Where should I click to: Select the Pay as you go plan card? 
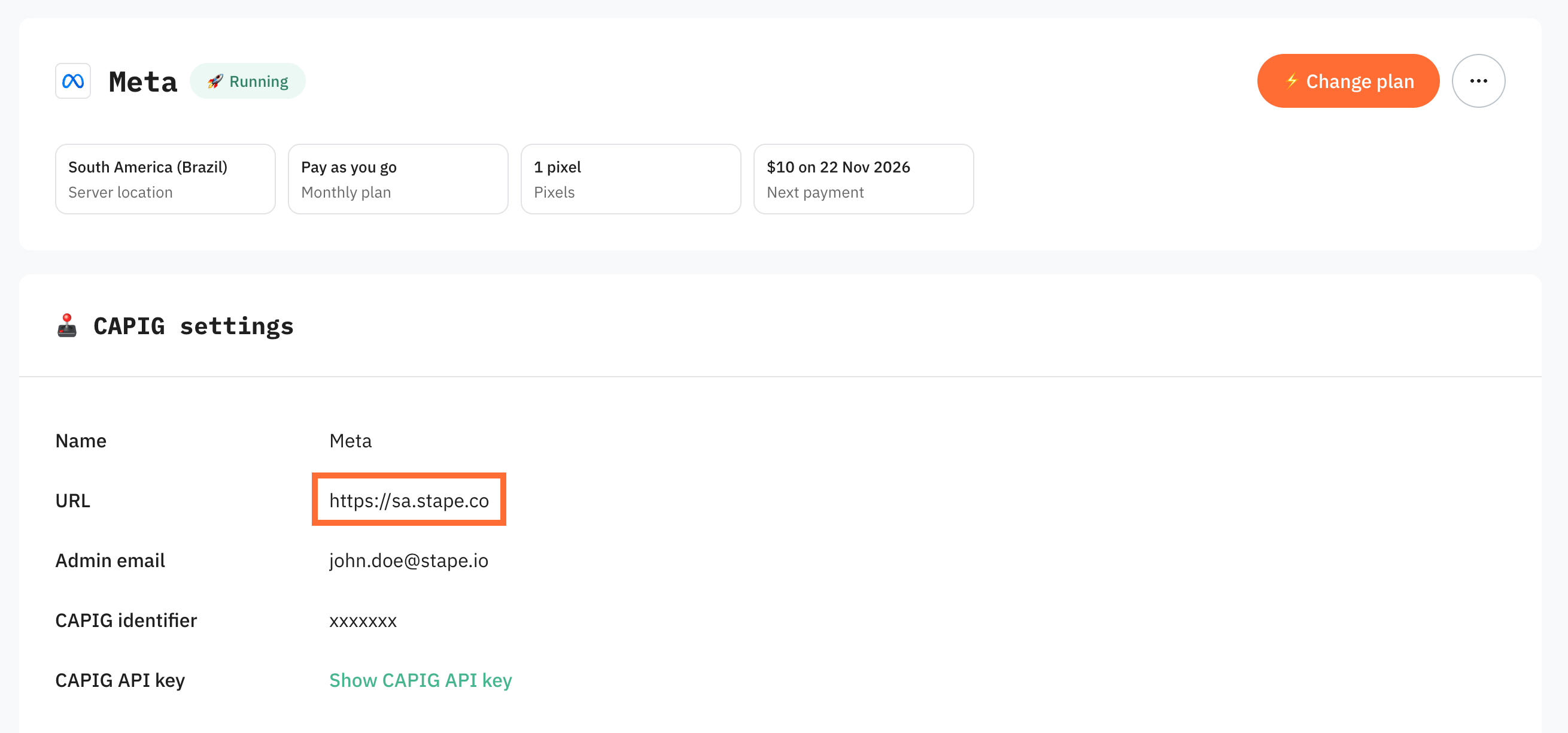(x=398, y=179)
